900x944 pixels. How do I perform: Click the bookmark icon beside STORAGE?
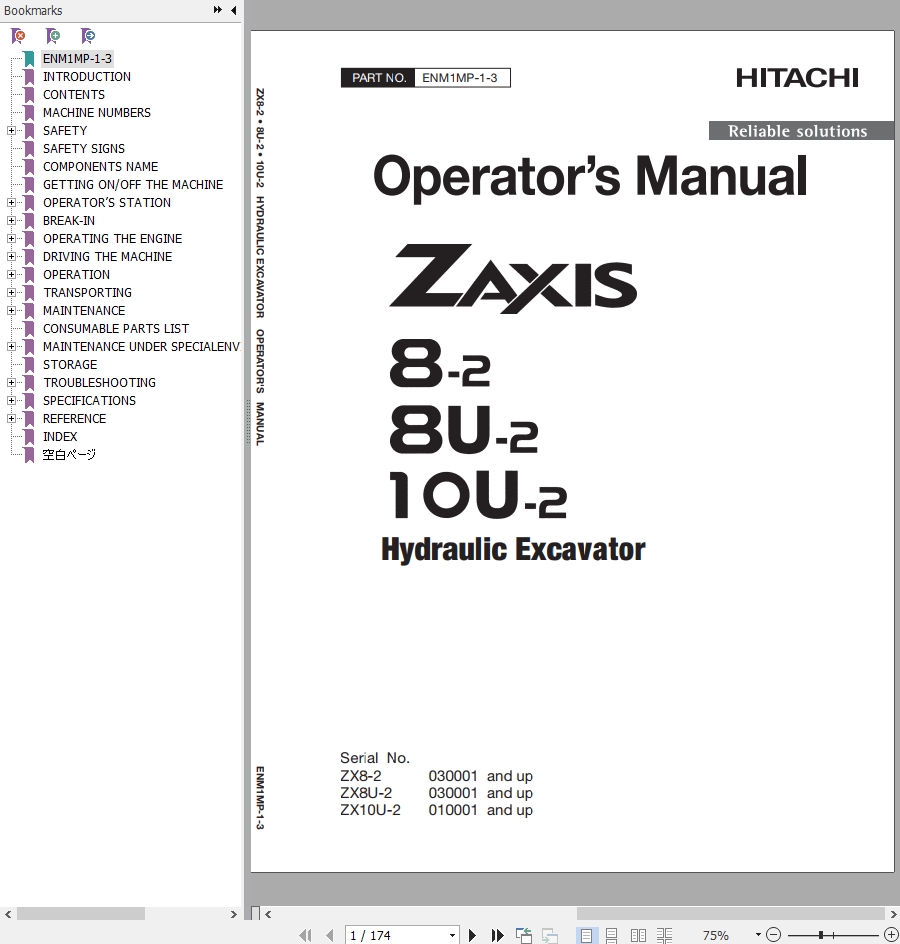coord(29,365)
